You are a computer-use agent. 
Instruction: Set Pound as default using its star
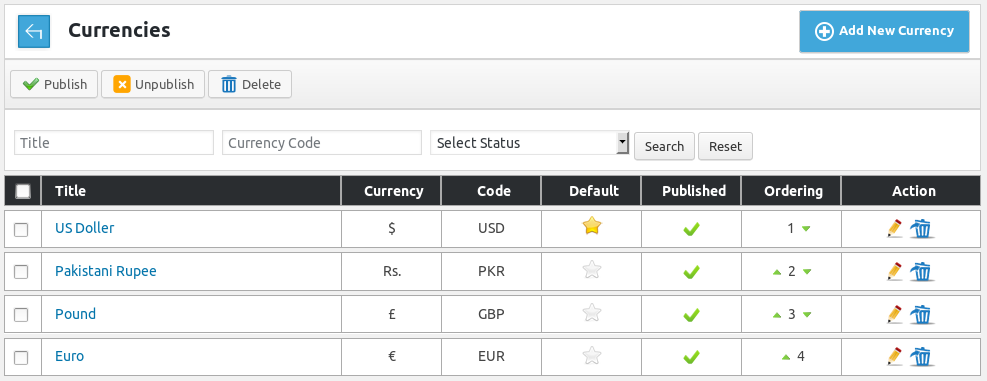click(592, 312)
